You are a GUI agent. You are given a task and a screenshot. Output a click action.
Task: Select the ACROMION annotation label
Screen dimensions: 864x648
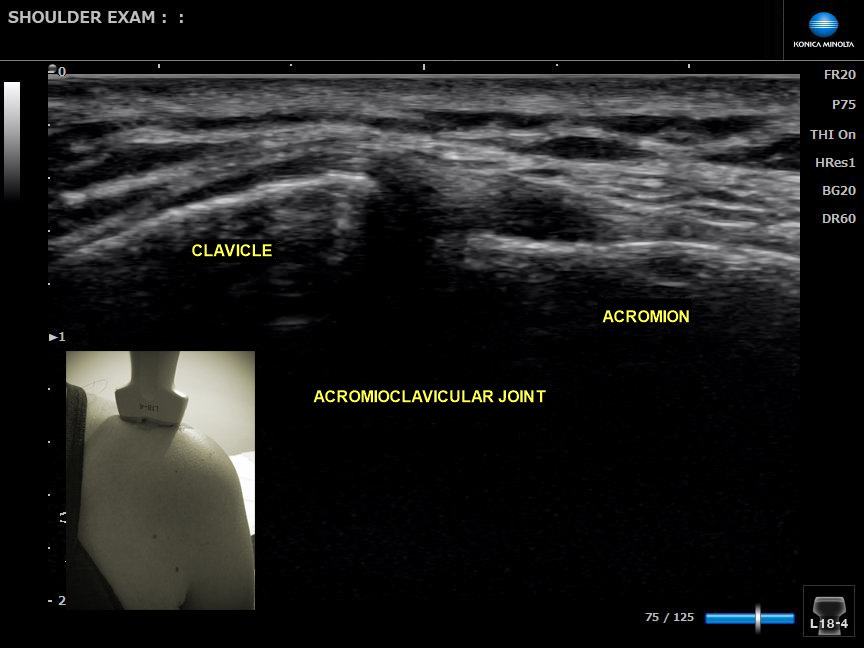[x=645, y=317]
